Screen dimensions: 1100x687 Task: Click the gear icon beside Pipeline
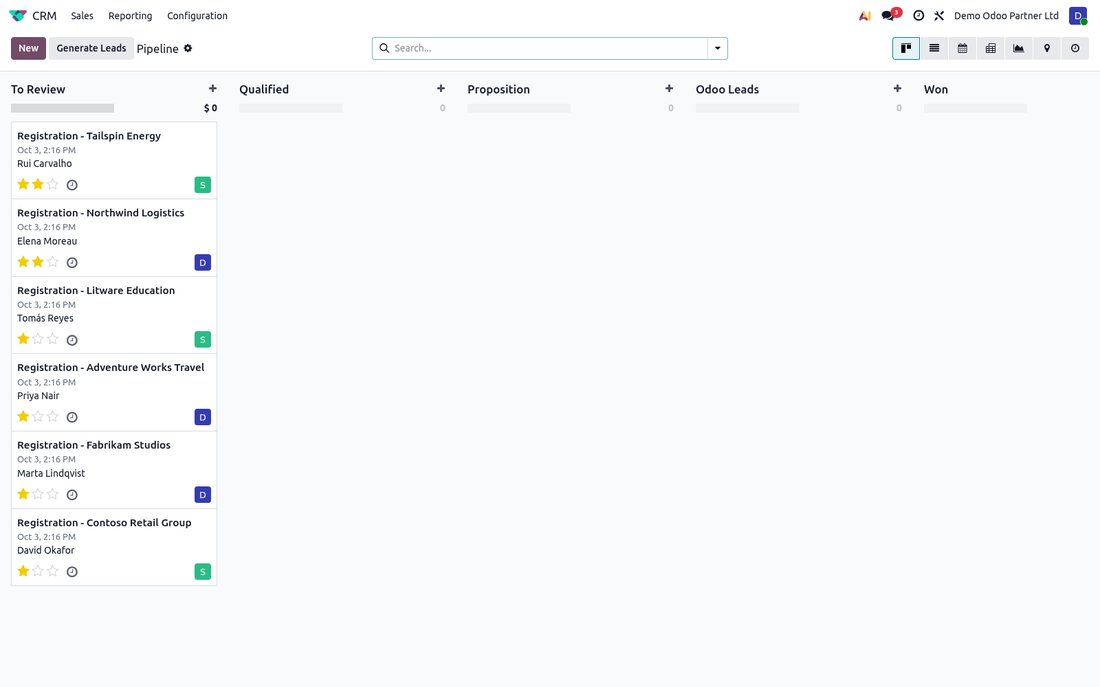[188, 48]
